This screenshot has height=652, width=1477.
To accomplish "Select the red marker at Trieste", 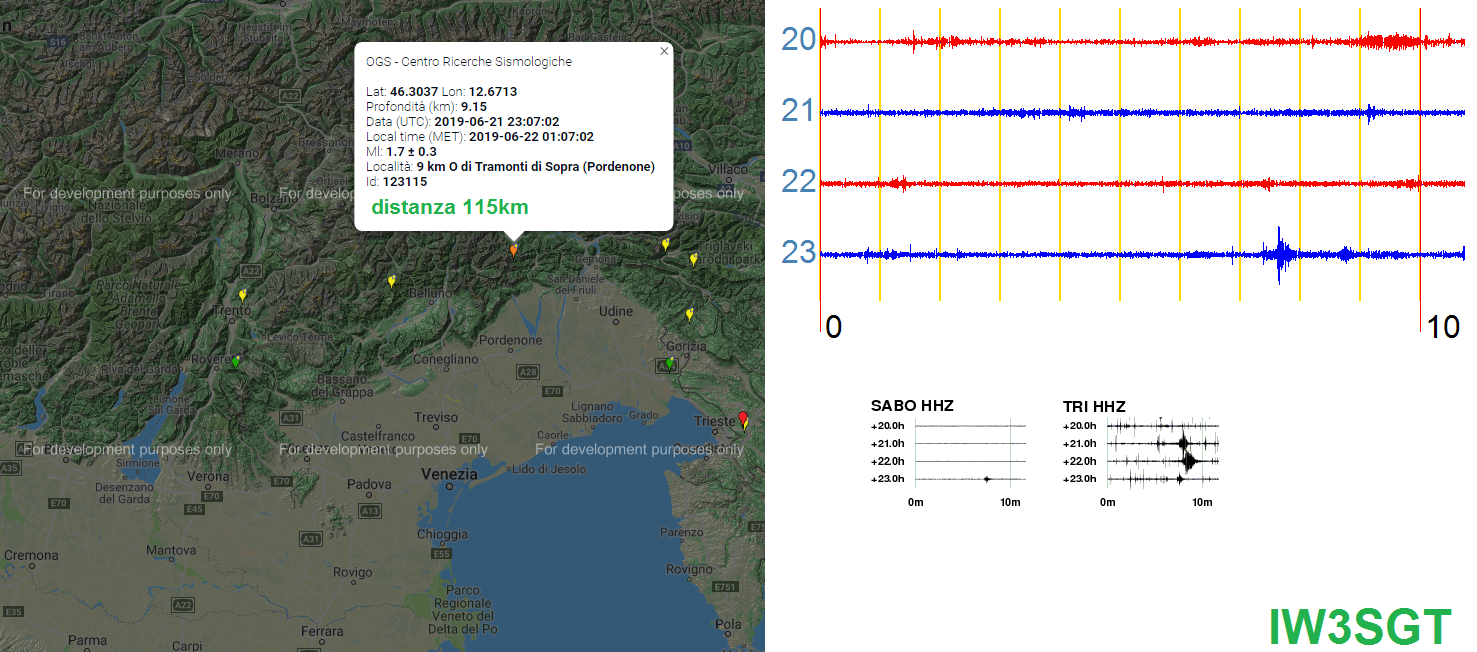I will point(742,418).
